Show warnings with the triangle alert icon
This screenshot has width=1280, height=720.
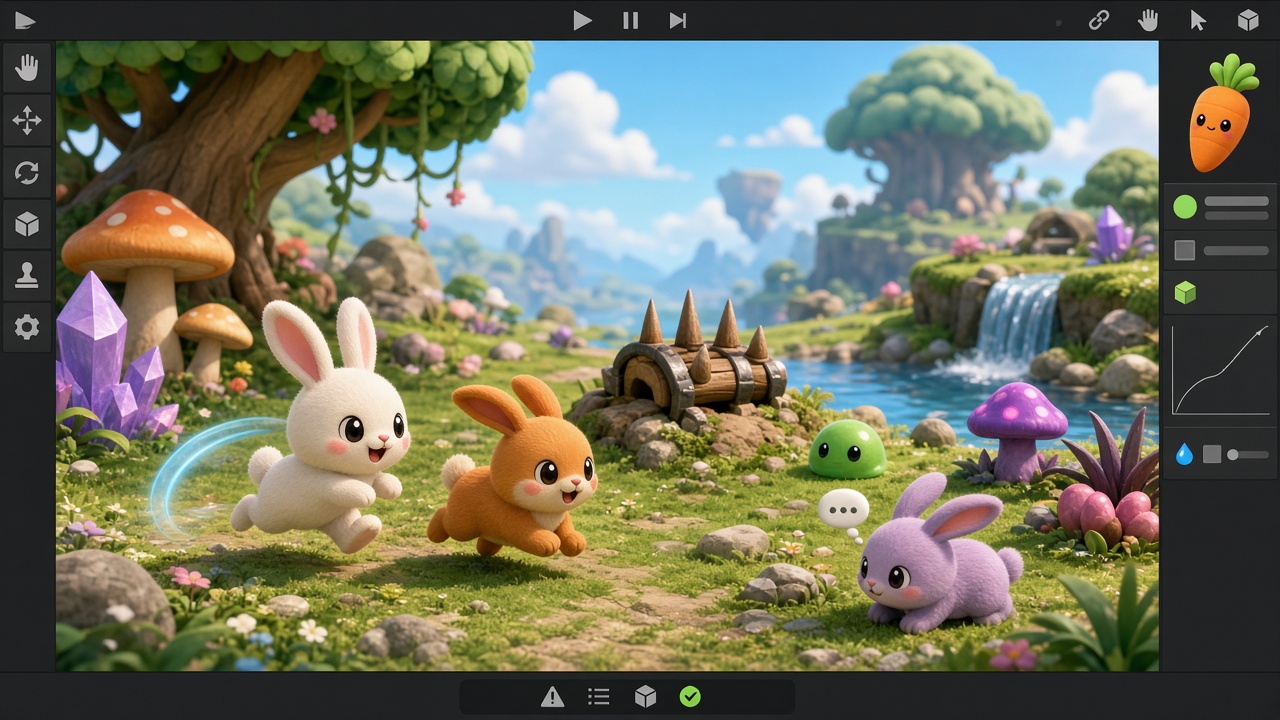pos(552,697)
